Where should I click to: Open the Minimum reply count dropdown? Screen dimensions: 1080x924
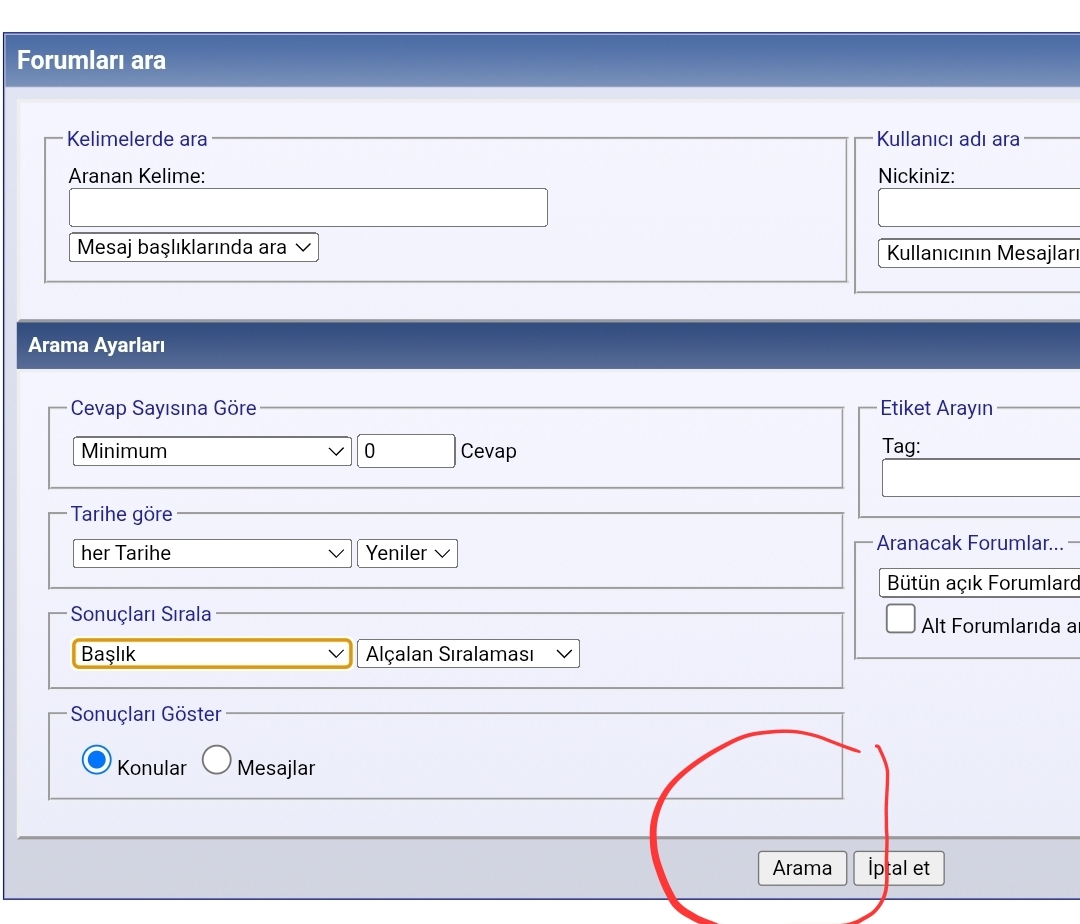[212, 451]
